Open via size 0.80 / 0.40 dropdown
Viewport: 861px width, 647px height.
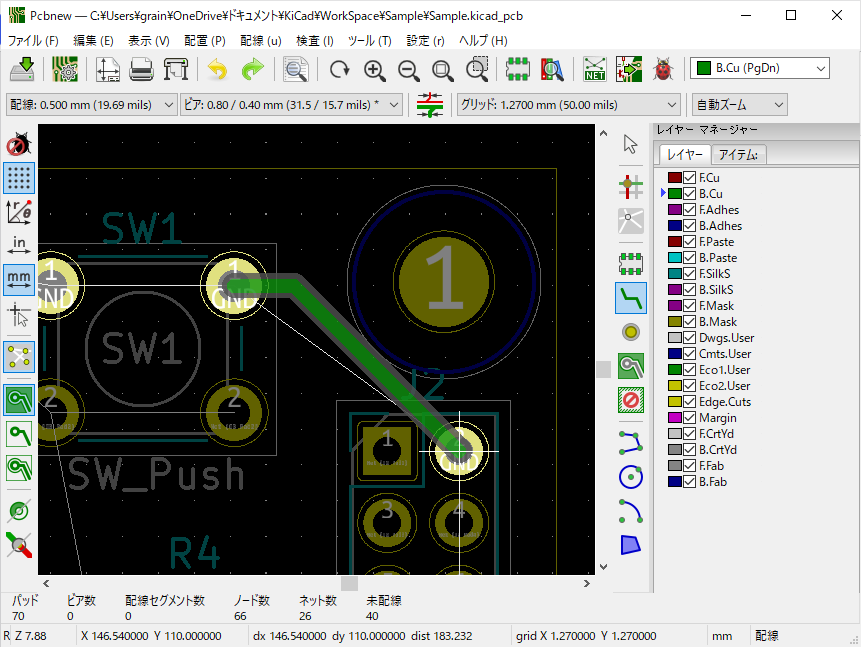click(x=291, y=104)
